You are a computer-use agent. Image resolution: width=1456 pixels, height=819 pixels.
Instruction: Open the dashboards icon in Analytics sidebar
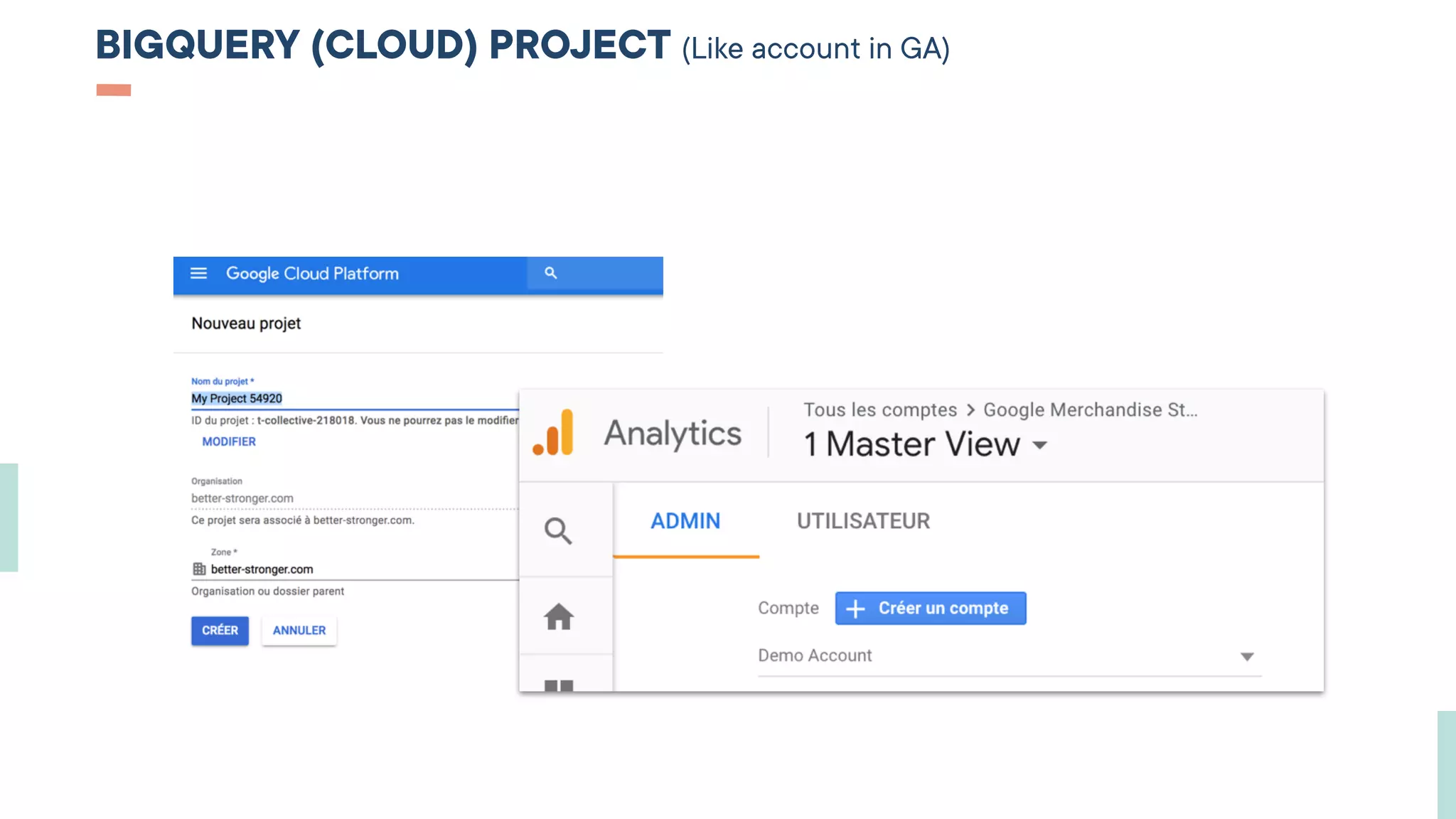tap(559, 685)
